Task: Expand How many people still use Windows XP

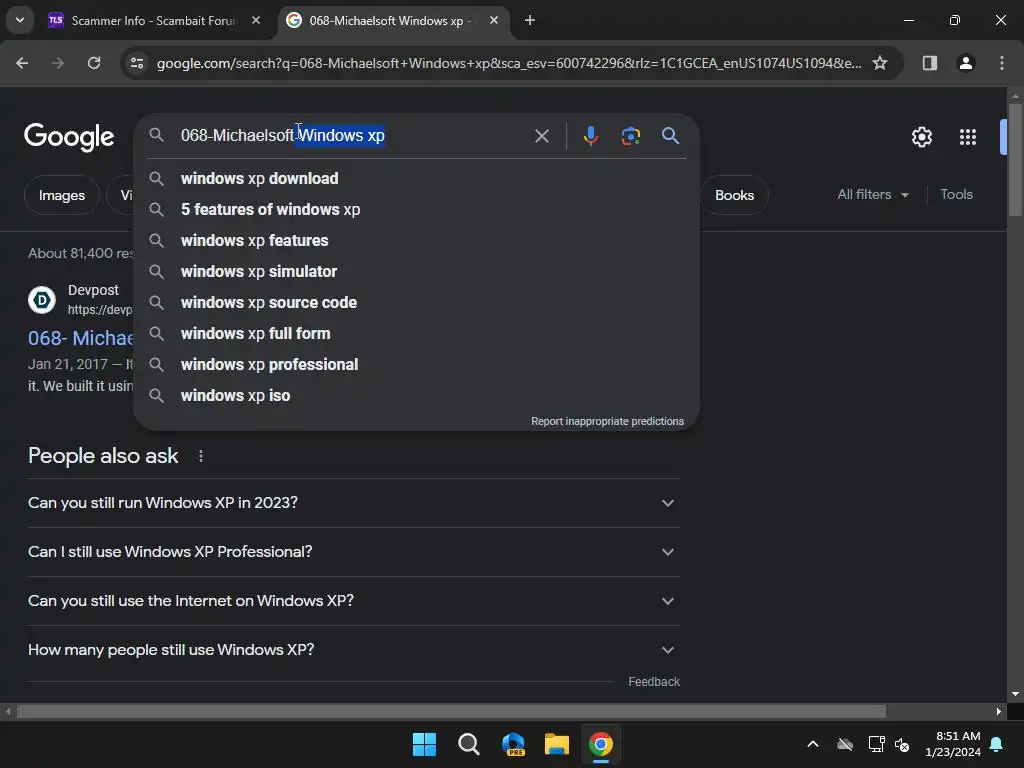Action: click(353, 649)
